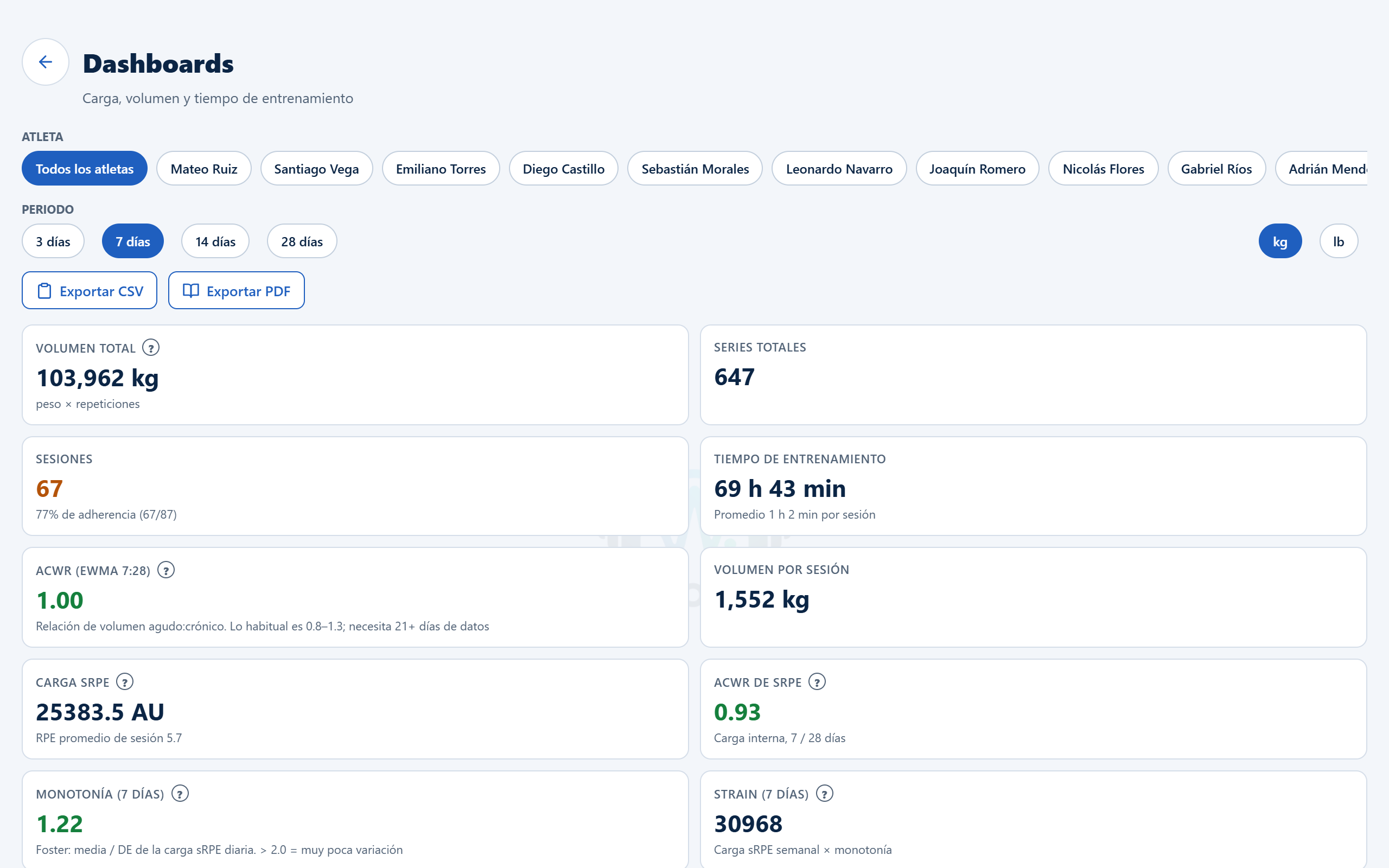Screen dimensions: 1389x868
Task: Click the Dashboards page title
Action: click(158, 63)
